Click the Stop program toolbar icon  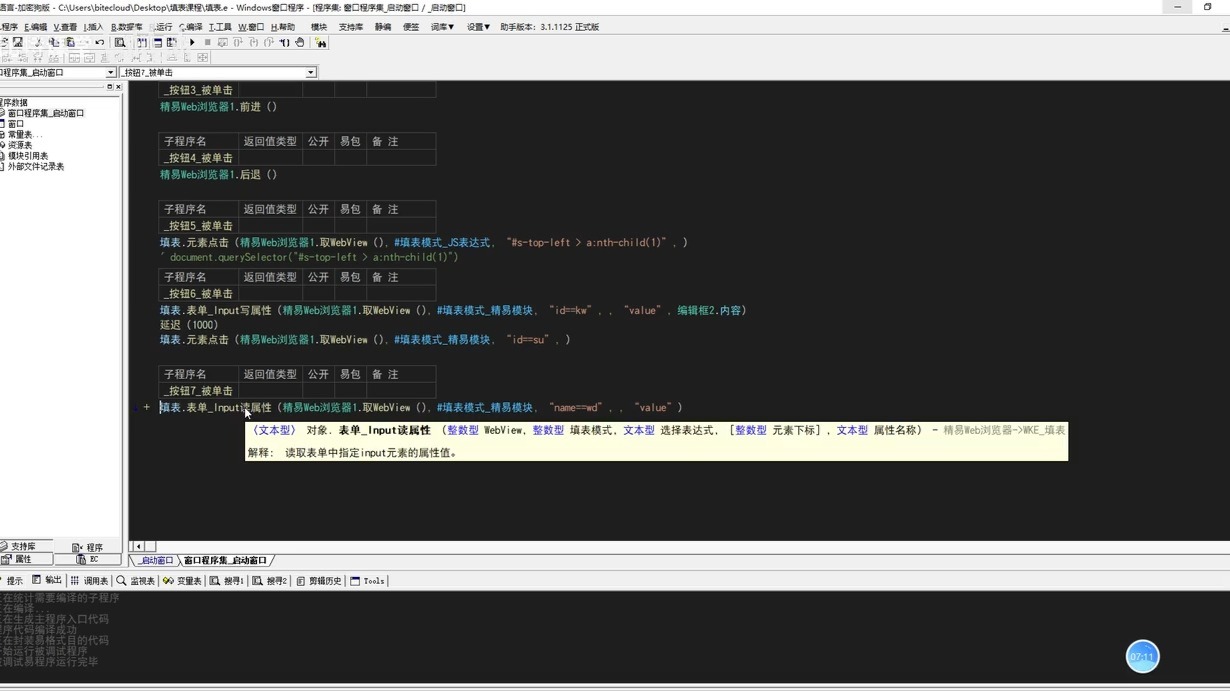tap(207, 42)
